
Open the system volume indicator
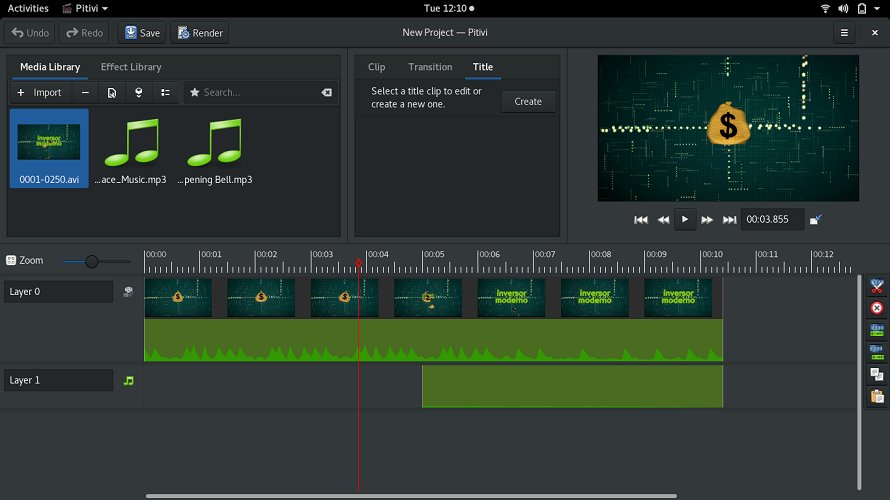843,9
